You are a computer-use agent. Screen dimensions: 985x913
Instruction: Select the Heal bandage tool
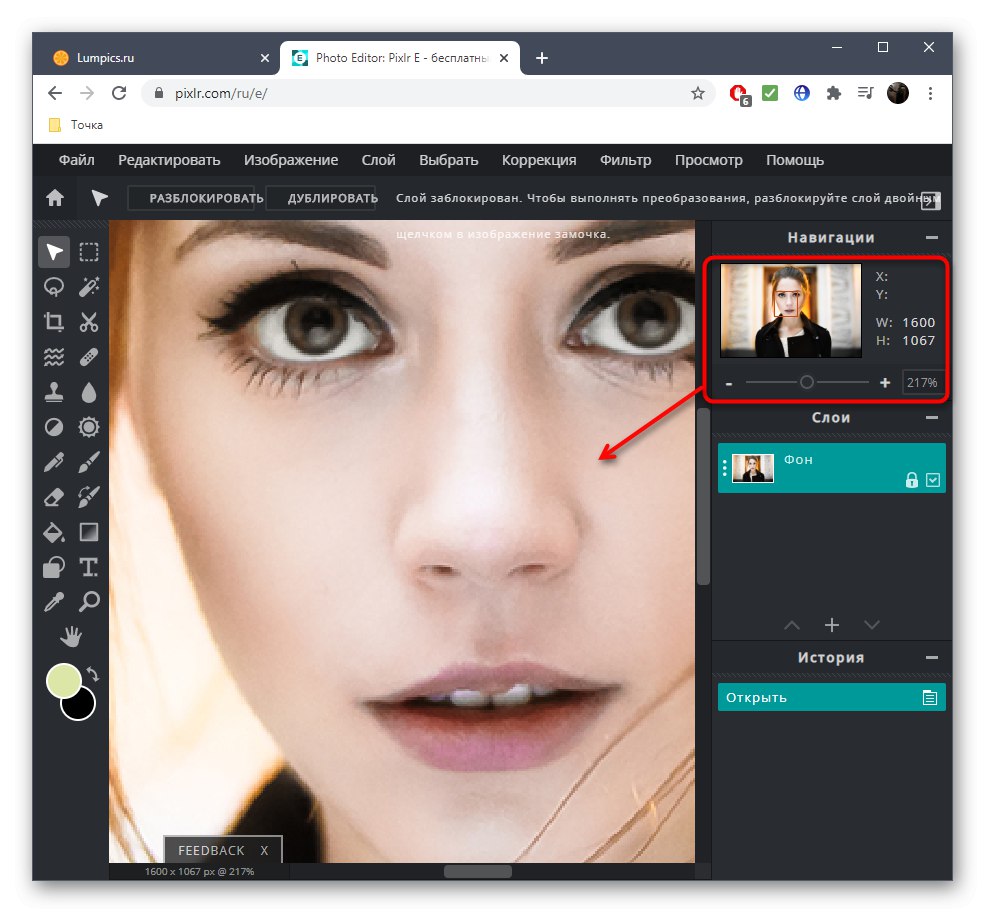(89, 357)
